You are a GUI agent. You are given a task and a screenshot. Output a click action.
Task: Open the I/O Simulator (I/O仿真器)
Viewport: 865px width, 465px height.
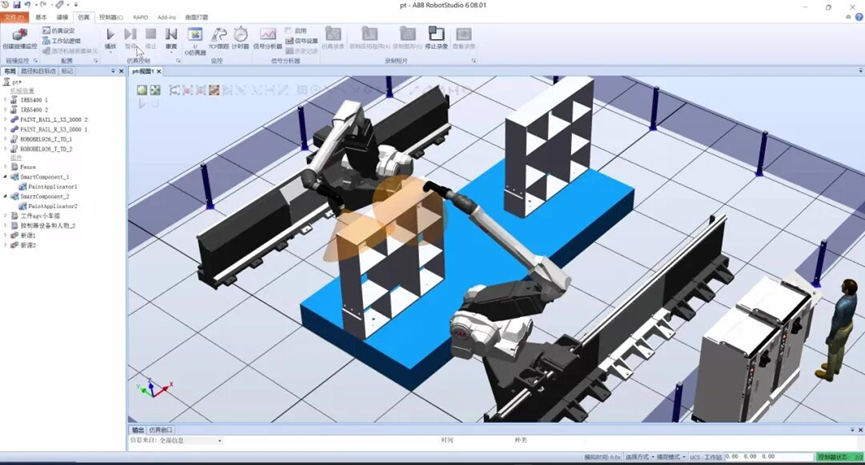tap(195, 41)
